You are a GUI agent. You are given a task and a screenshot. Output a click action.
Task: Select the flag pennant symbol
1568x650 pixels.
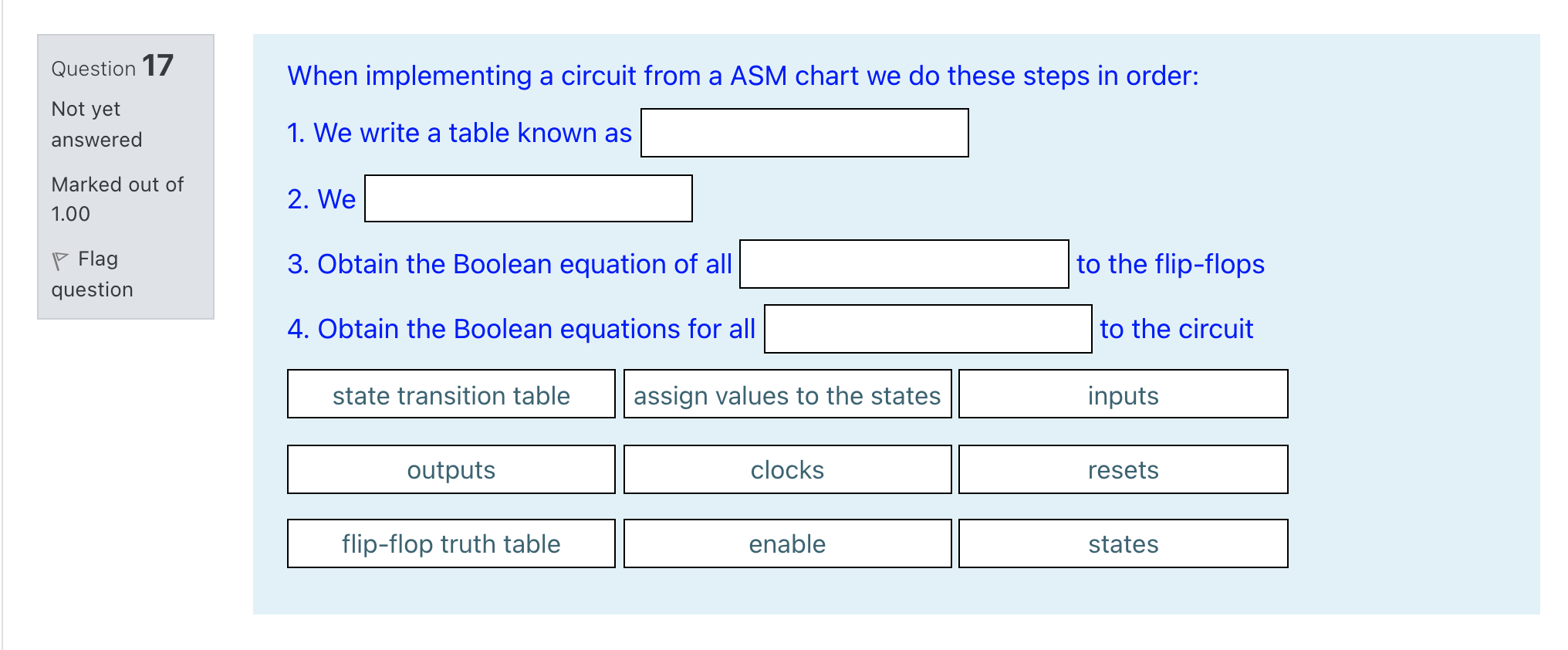point(65,259)
